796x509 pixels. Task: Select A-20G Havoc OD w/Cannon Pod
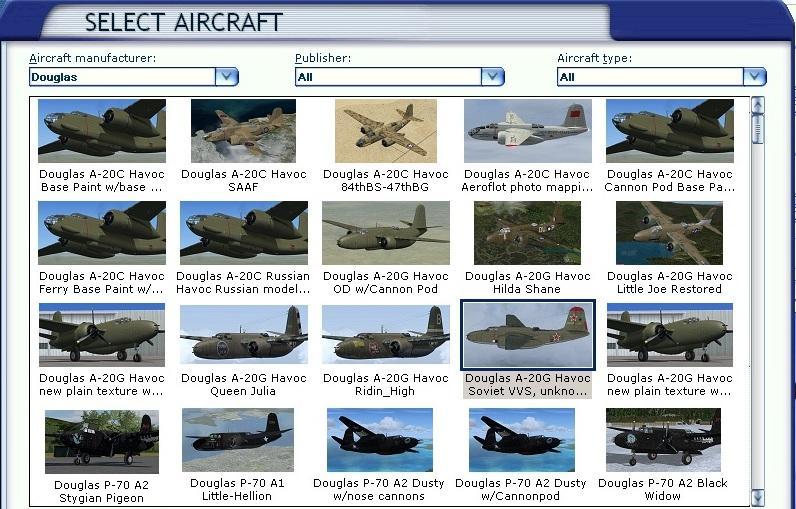(x=386, y=233)
